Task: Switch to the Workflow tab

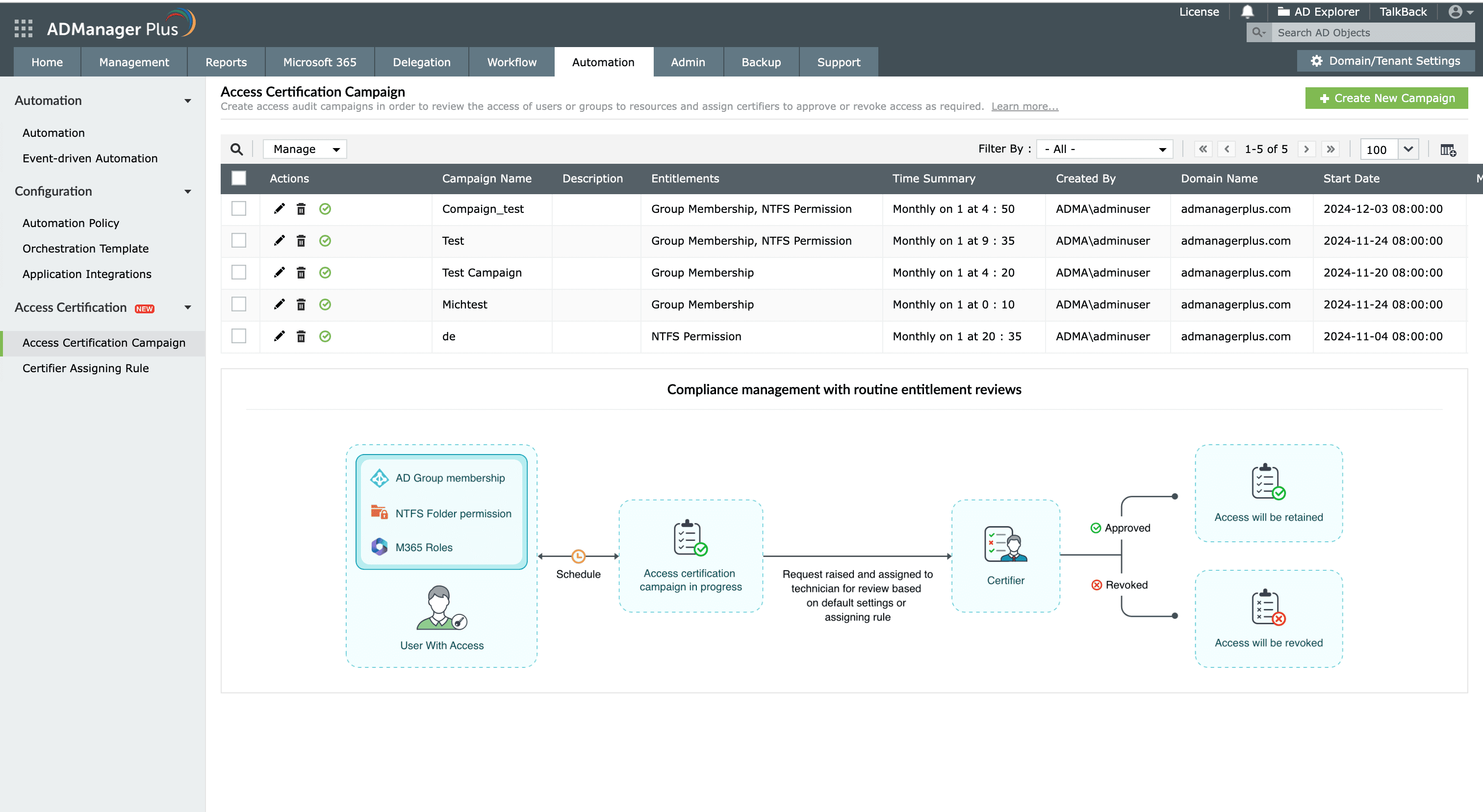Action: click(511, 62)
